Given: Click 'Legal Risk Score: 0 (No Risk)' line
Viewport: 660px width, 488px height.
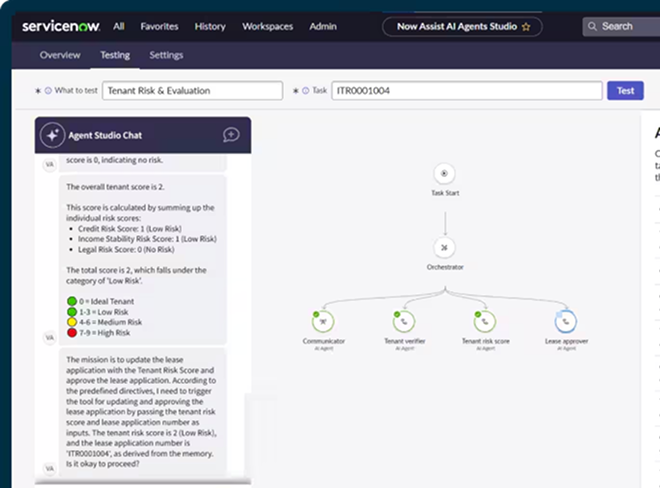Looking at the screenshot, I should click(x=126, y=249).
